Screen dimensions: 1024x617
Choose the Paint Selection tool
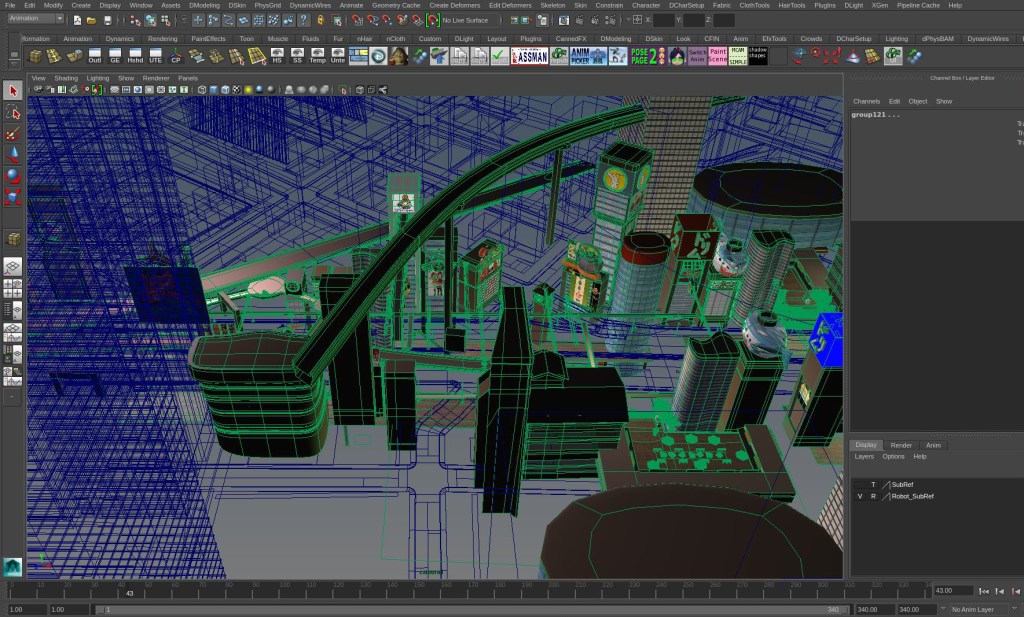pos(13,134)
